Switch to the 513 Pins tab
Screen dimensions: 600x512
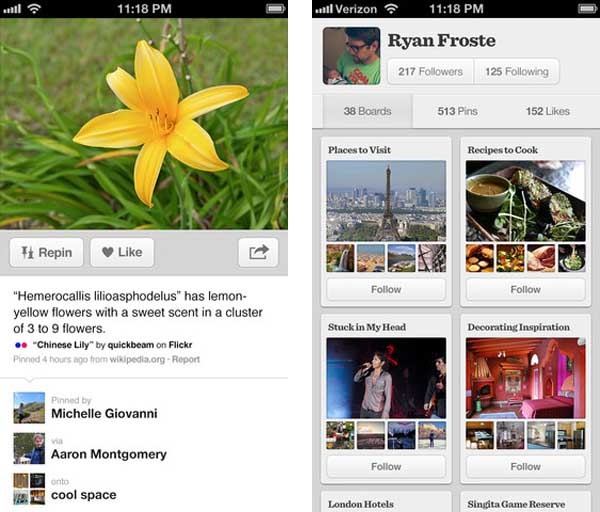[459, 112]
